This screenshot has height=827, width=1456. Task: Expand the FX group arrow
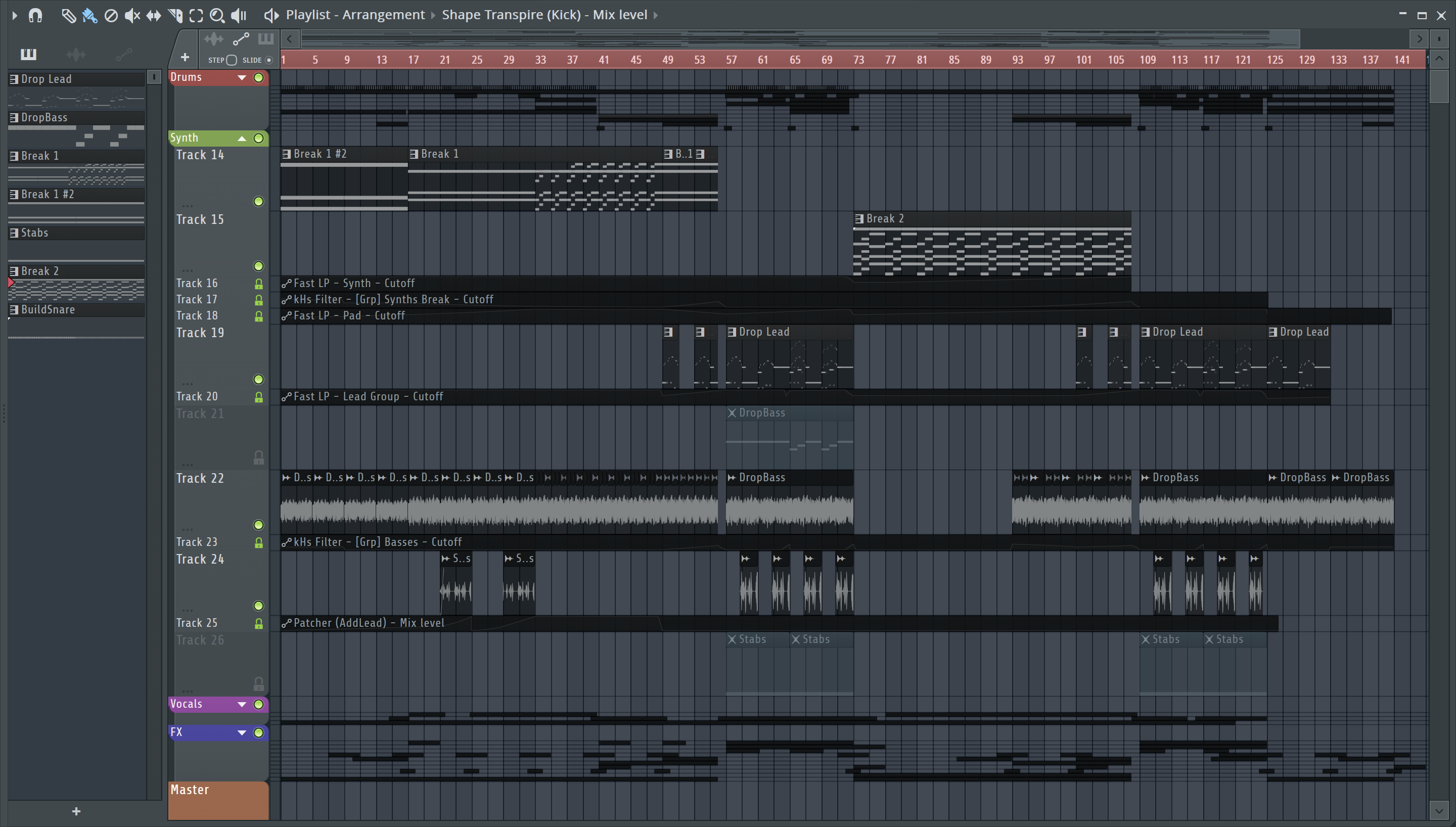(x=242, y=732)
